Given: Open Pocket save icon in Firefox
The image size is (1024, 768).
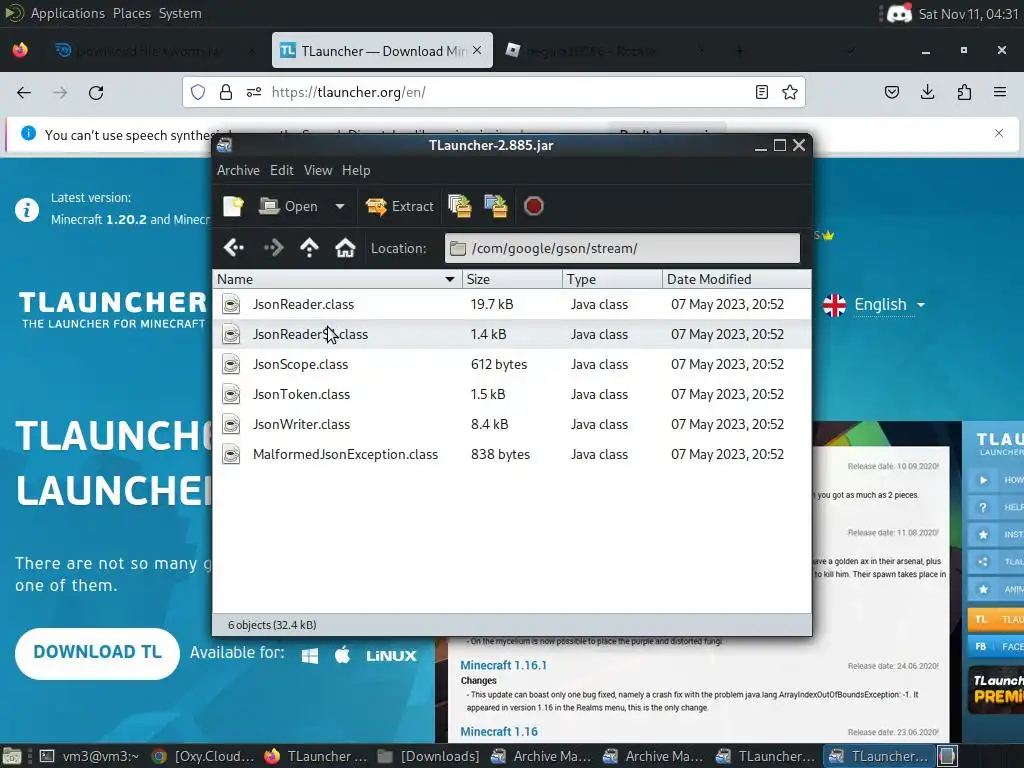Looking at the screenshot, I should tap(891, 92).
